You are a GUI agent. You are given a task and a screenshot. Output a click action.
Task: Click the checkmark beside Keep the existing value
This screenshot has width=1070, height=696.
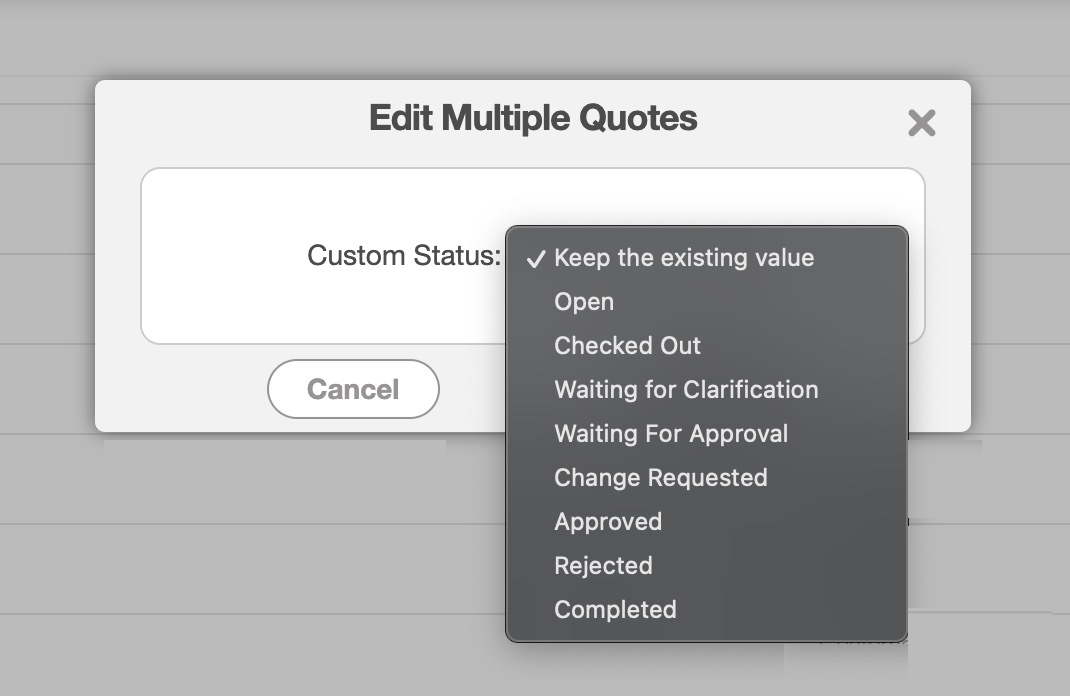click(x=536, y=258)
